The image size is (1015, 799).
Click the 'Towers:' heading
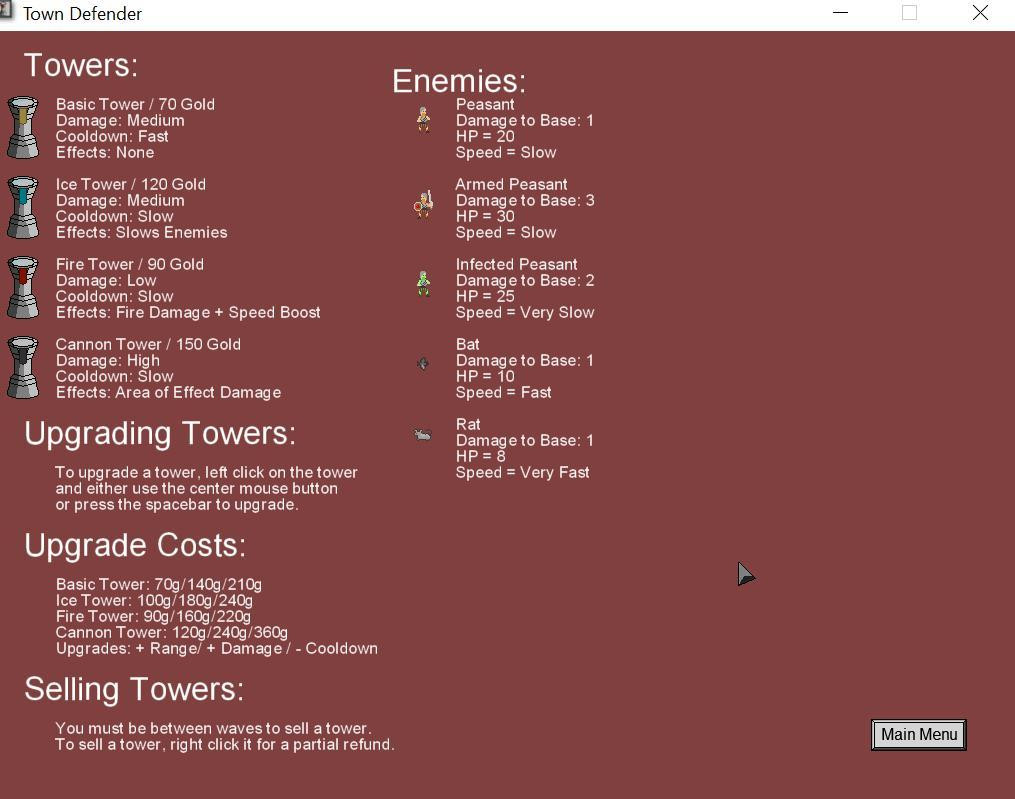click(x=81, y=65)
